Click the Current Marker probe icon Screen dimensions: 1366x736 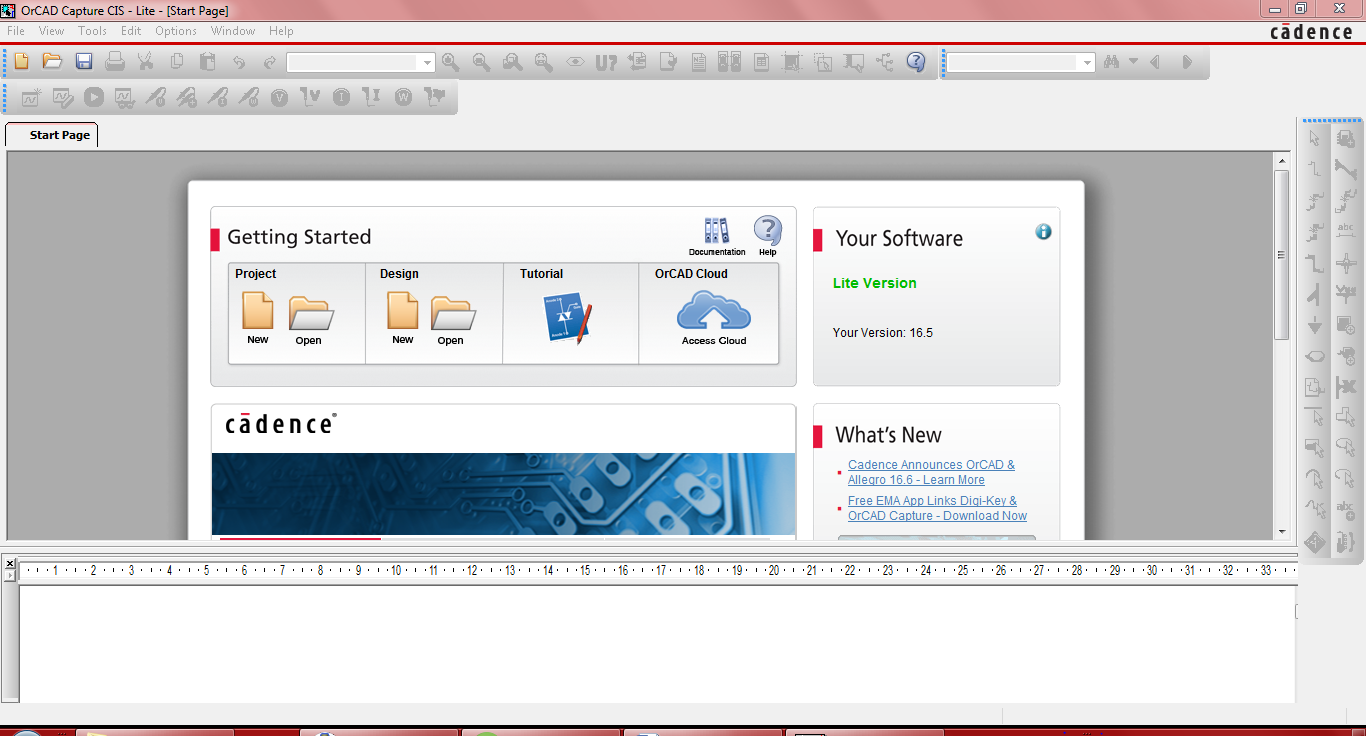point(217,98)
